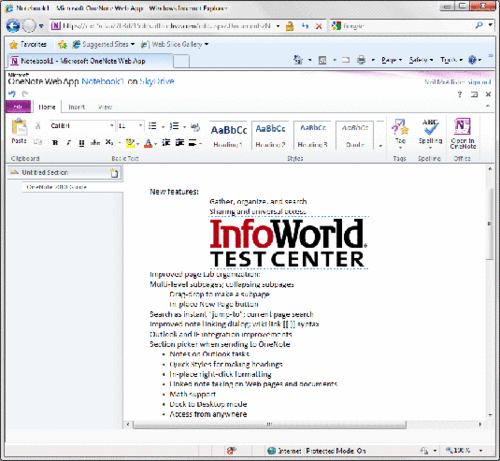Screen dimensions: 500x461
Task: Expand the Styles gallery
Action: 380,146
